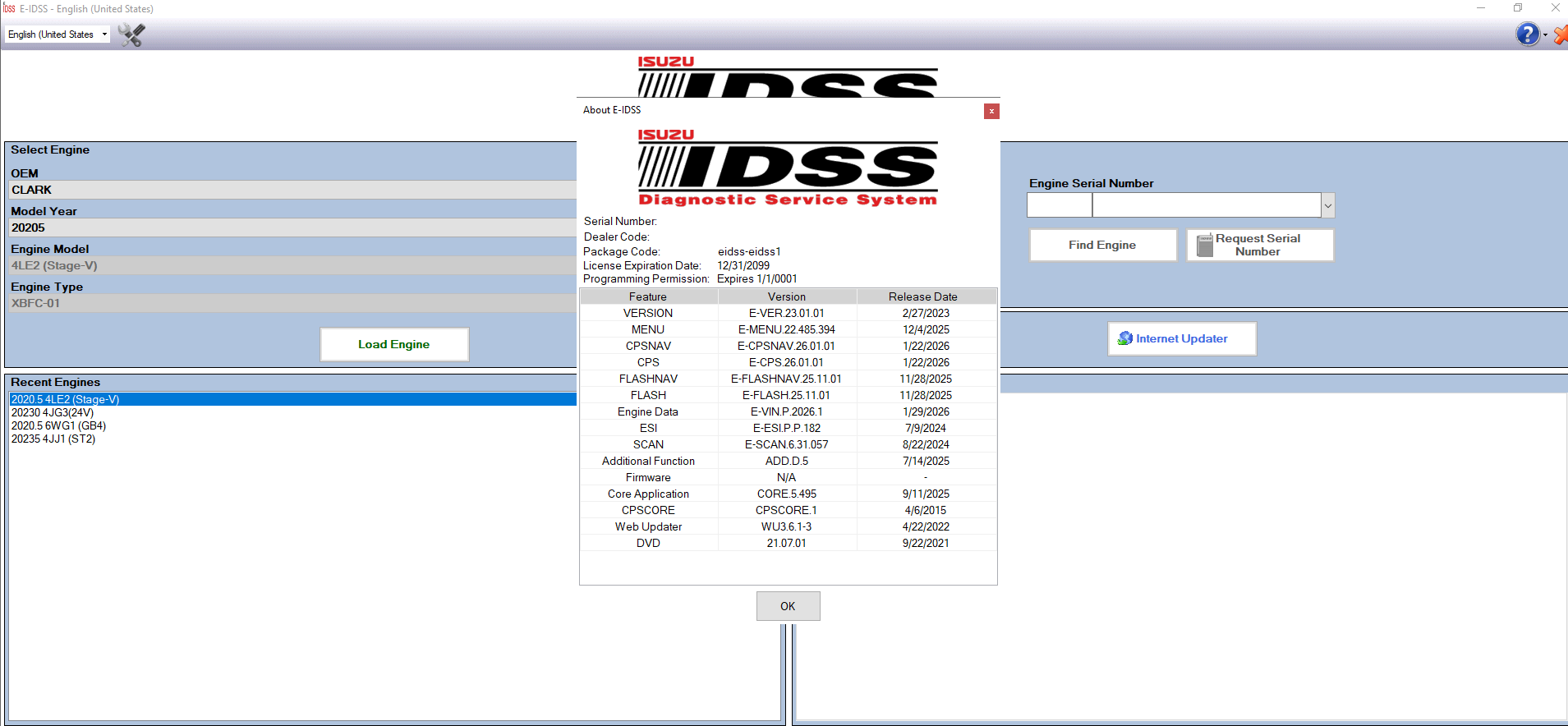
Task: Click the Request Serial Number button
Action: pyautogui.click(x=1260, y=245)
